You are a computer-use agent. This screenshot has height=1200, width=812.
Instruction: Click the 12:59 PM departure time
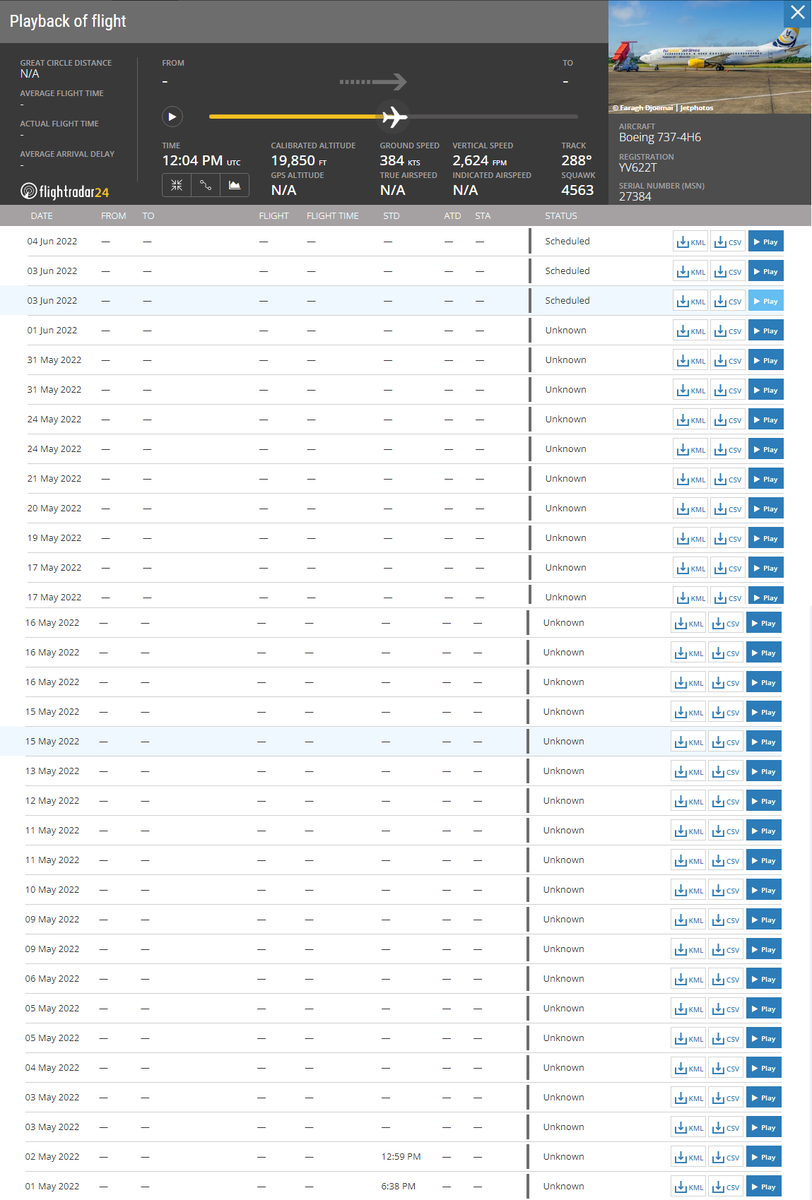coord(401,1157)
